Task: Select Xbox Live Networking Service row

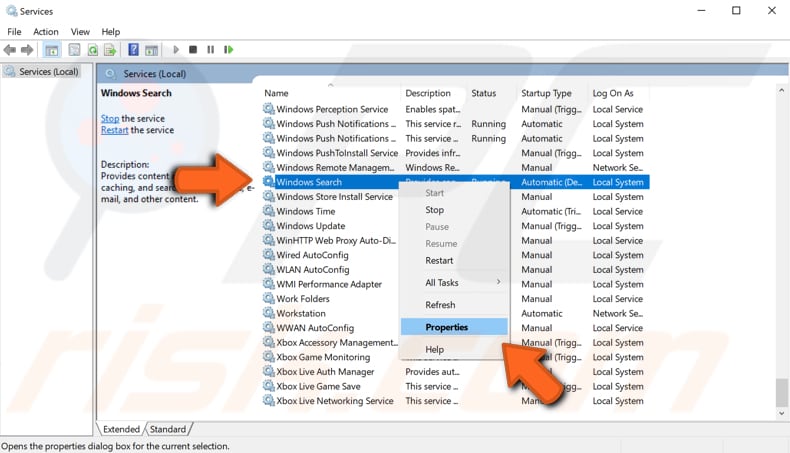Action: pyautogui.click(x=455, y=401)
